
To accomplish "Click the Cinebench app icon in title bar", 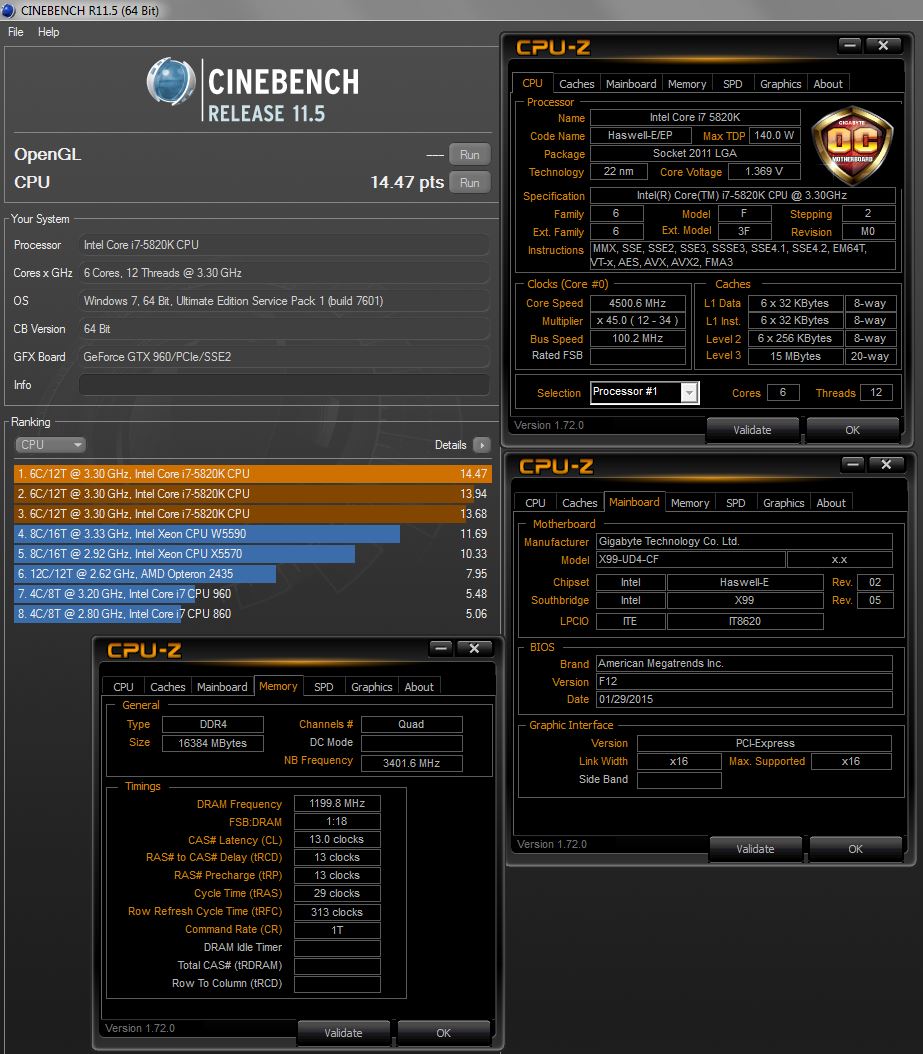I will 8,10.
